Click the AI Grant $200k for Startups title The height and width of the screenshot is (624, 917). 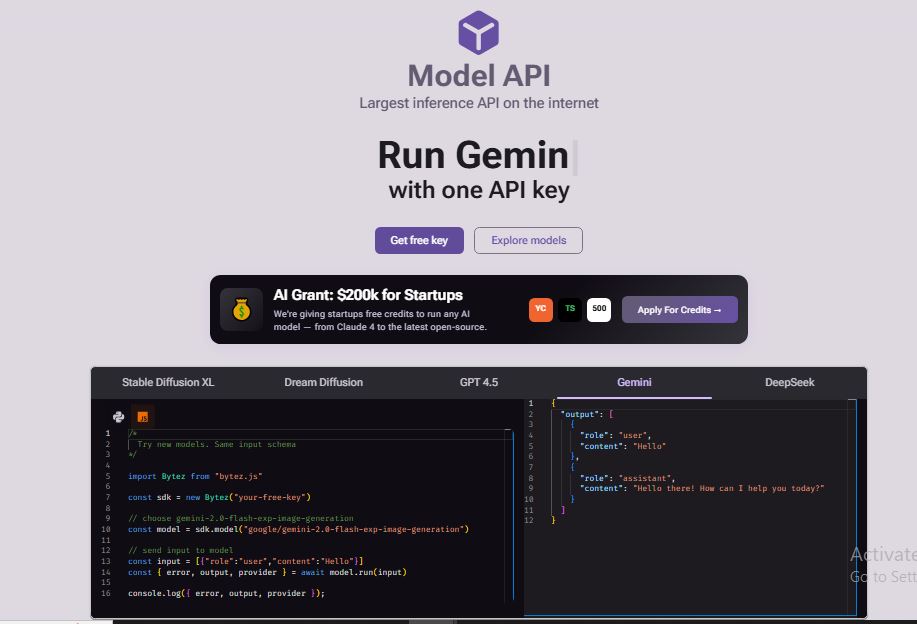tap(368, 295)
